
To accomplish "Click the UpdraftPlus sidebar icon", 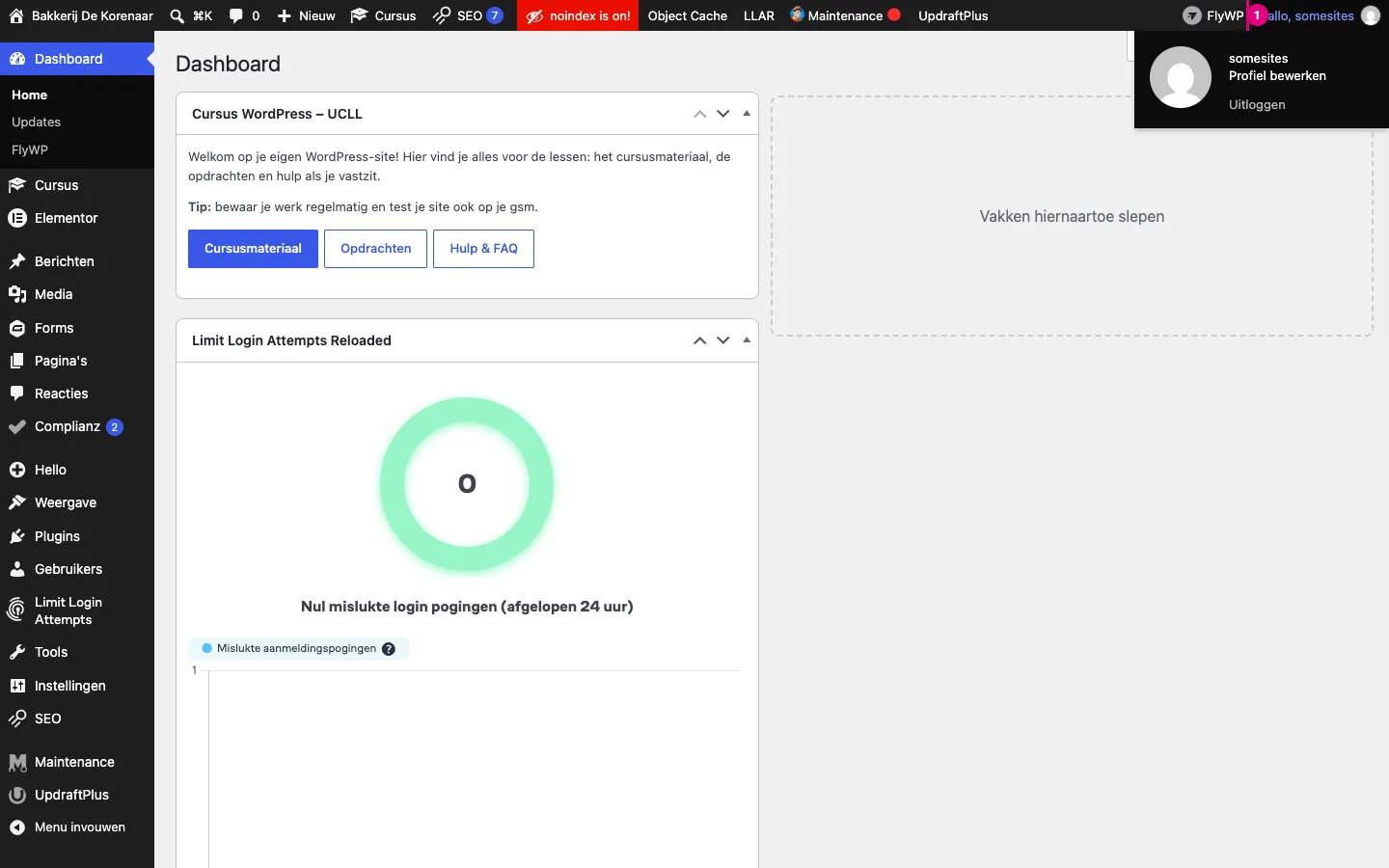I will (17, 795).
